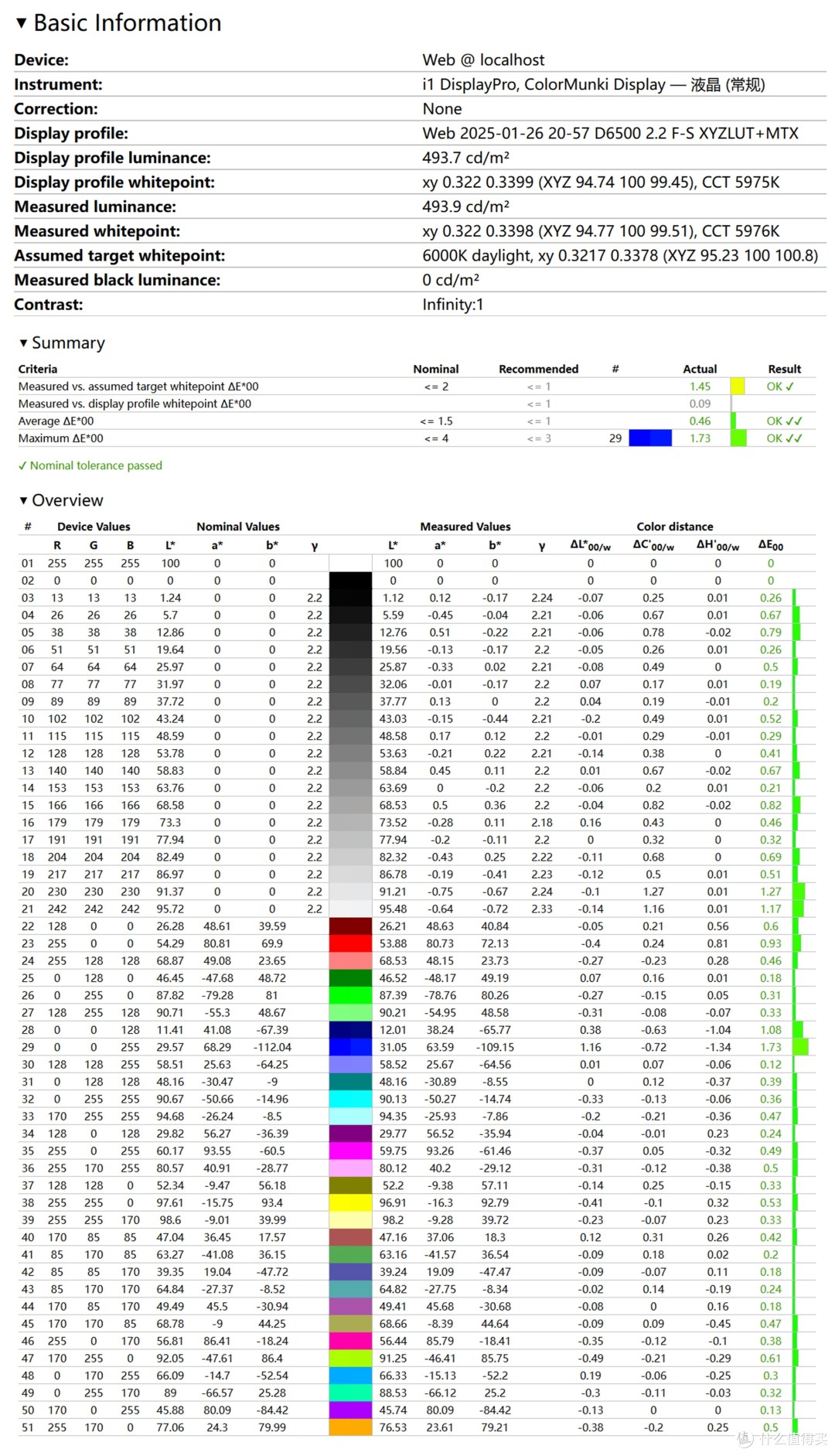The image size is (835, 1456).
Task: Click the yellow swatch in row 38
Action: pyautogui.click(x=350, y=1202)
